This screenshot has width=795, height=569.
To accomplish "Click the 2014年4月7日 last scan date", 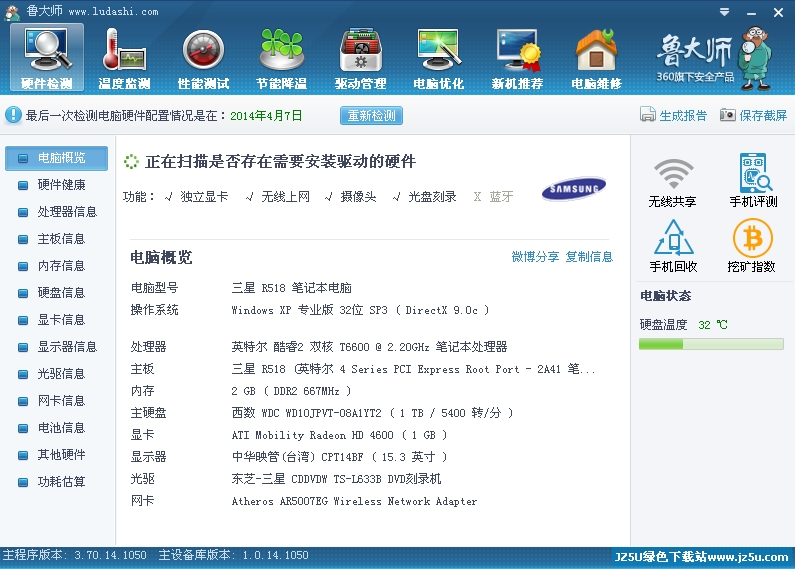I will [x=266, y=116].
